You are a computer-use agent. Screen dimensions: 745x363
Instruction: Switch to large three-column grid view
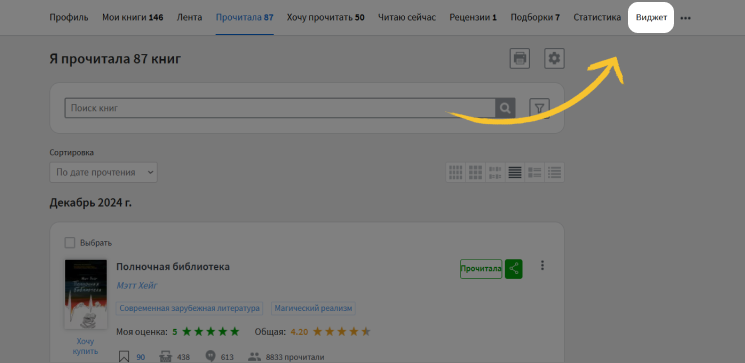coord(476,172)
